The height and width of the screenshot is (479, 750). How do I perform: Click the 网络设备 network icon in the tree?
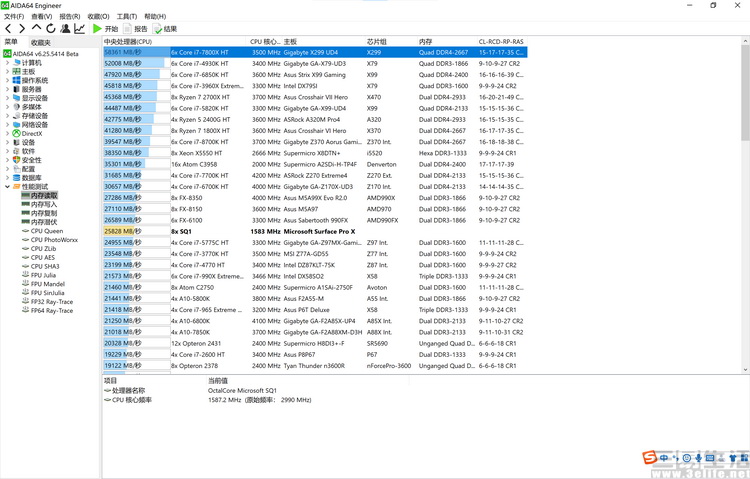tap(17, 124)
